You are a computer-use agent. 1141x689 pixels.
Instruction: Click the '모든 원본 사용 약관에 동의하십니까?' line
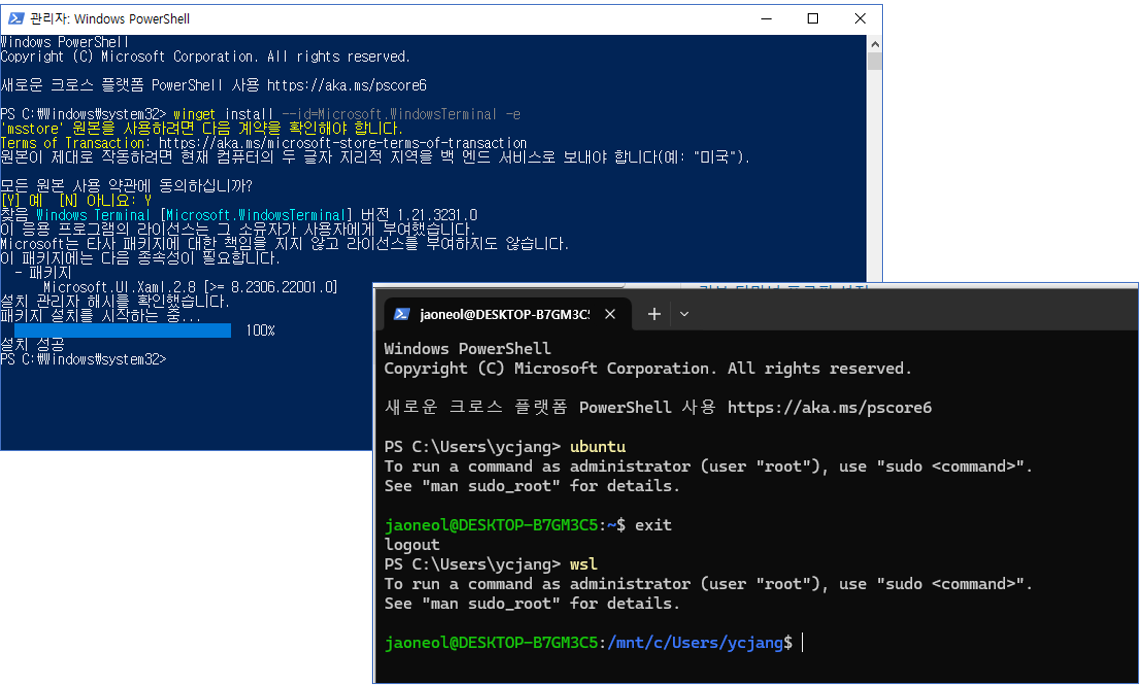click(x=126, y=186)
